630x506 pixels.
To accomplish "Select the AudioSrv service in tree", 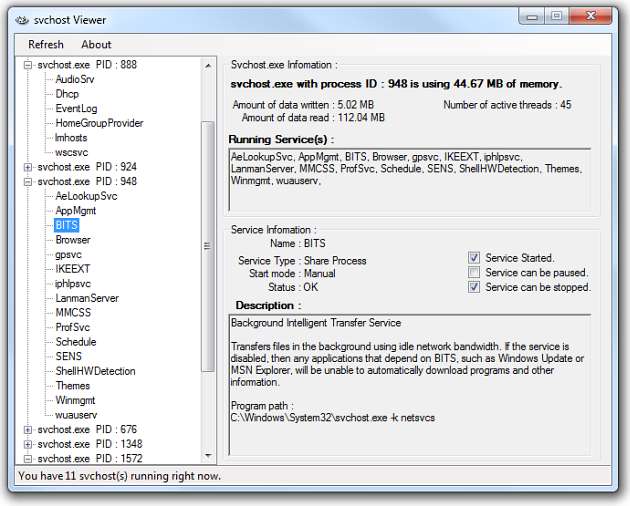I will [75, 79].
